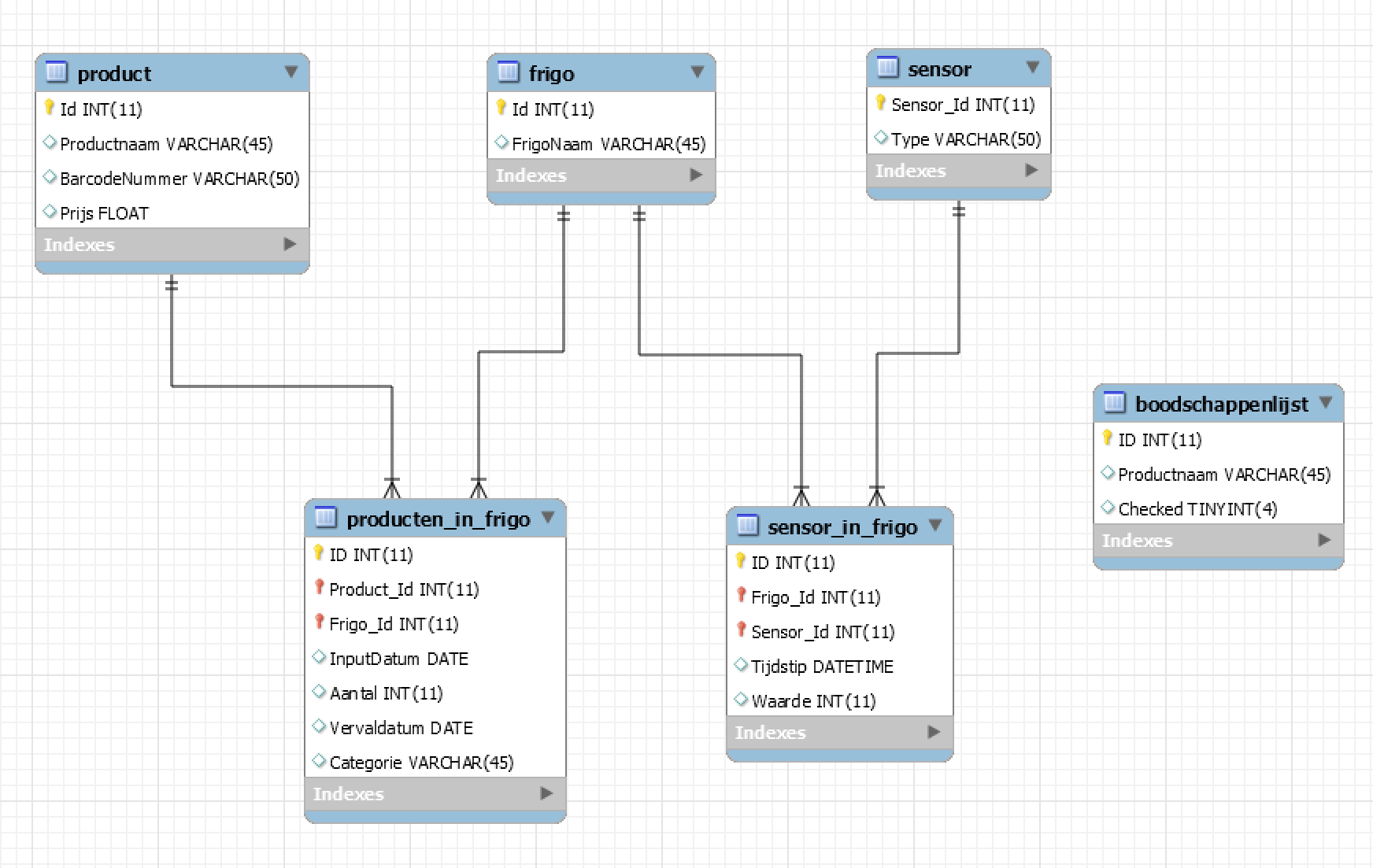Select Productnaam VARCHAR(45) in boodschappenlijst
Screen dimensions: 1373x868
coord(1219,475)
